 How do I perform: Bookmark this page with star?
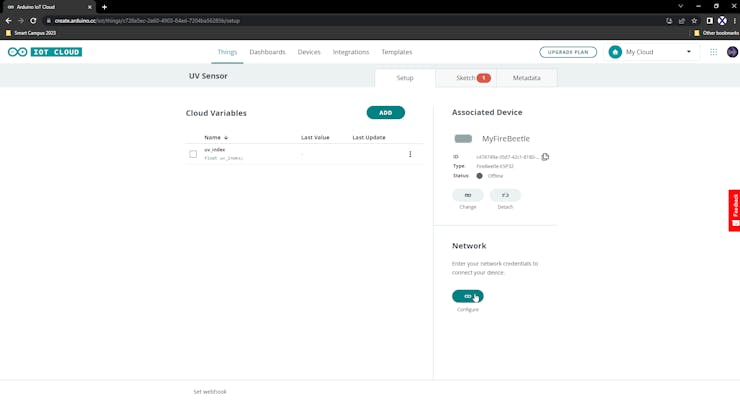[694, 21]
